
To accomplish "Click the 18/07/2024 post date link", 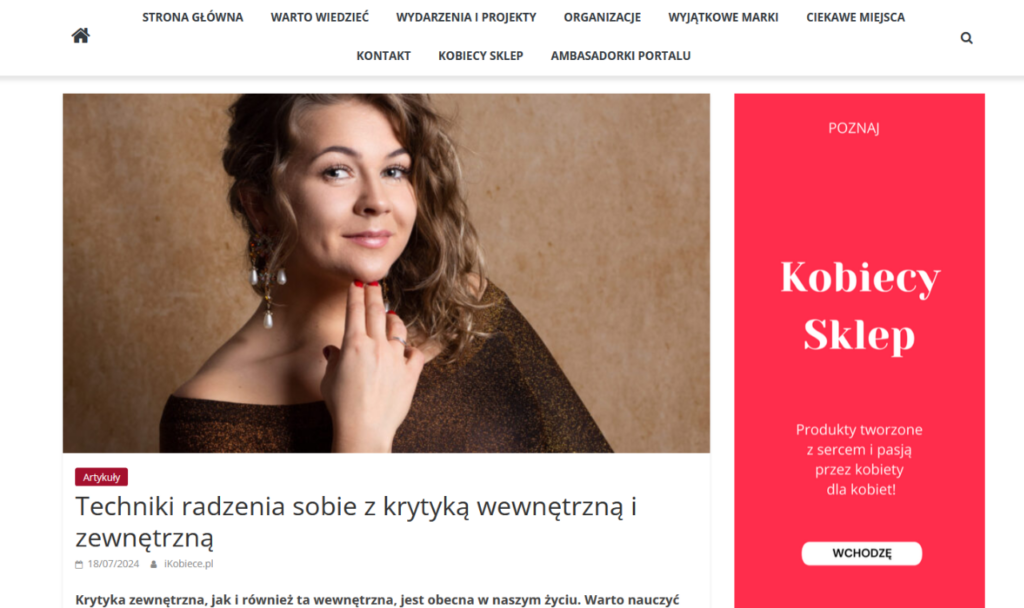I will tap(113, 564).
